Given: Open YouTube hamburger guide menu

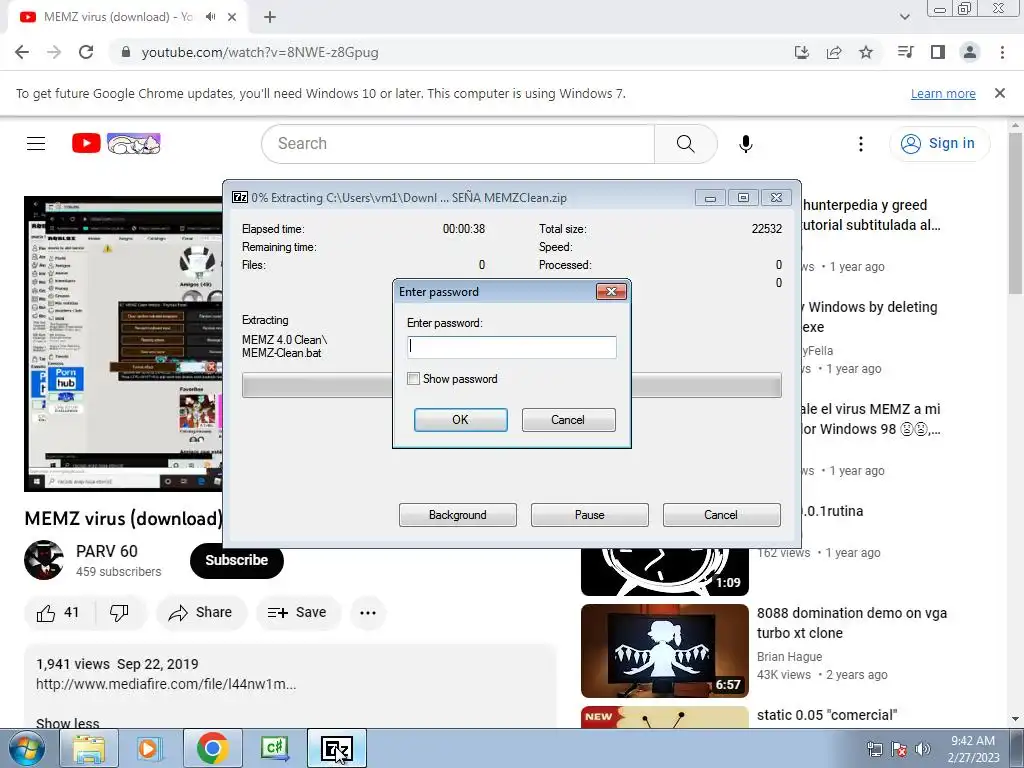Looking at the screenshot, I should (36, 143).
